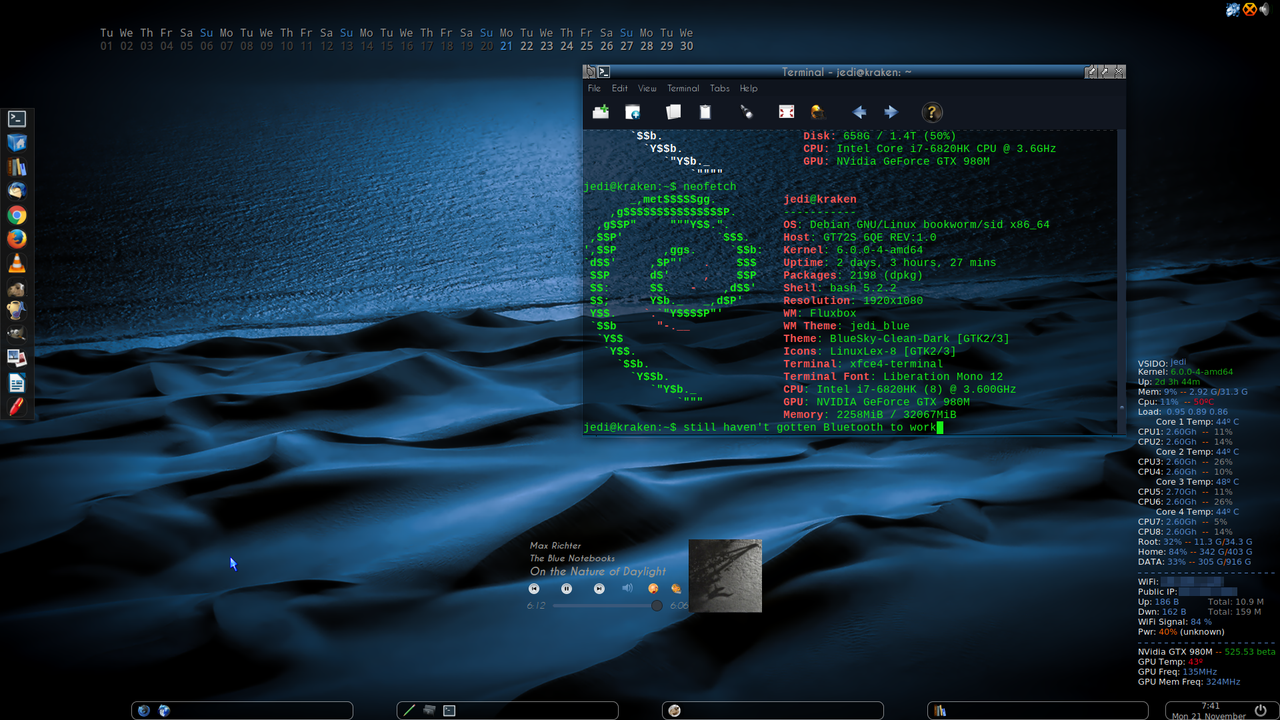Click the WiFi Signal 84 % reading
The image size is (1280, 720).
coord(1175,622)
